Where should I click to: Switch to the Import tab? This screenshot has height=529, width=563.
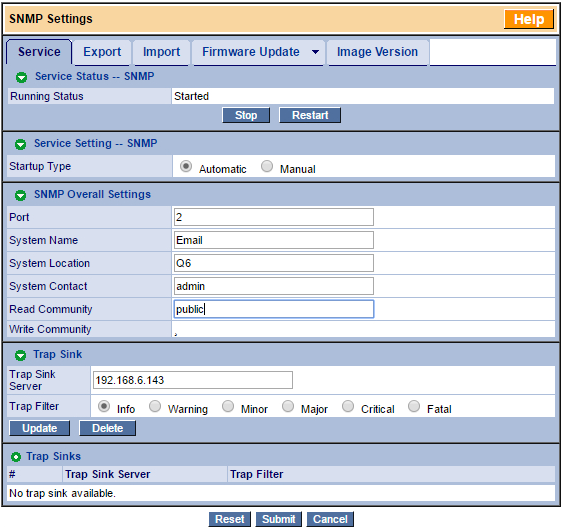pyautogui.click(x=161, y=52)
